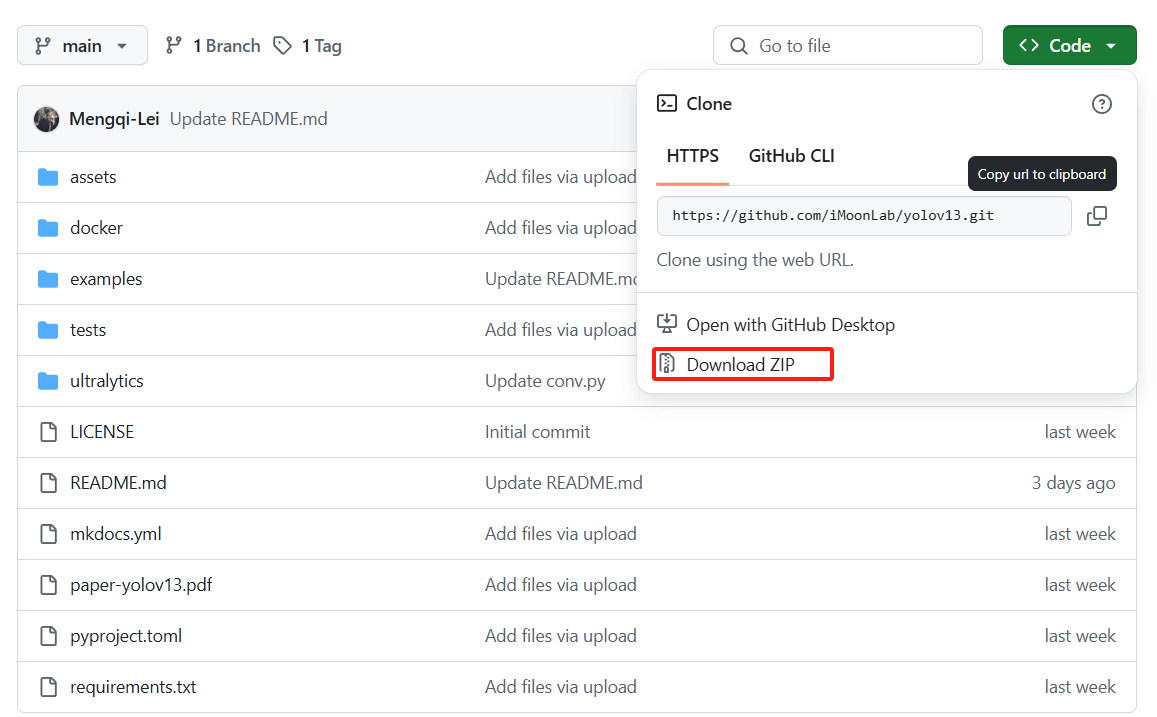Open the mkdocs.yml file
The height and width of the screenshot is (717, 1157).
pos(116,533)
